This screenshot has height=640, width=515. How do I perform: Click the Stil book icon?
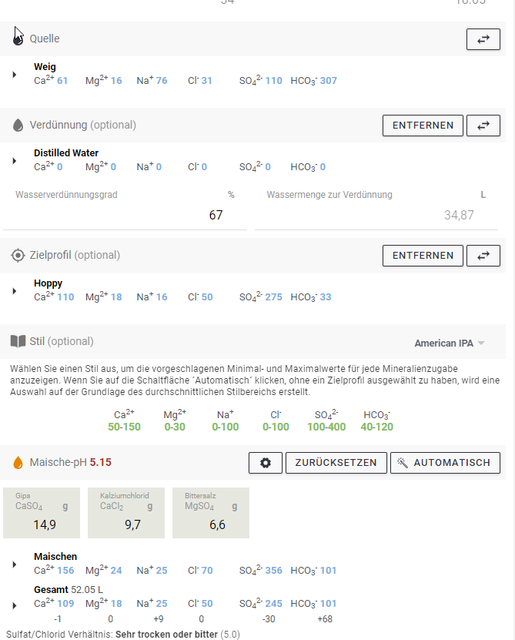tap(18, 341)
